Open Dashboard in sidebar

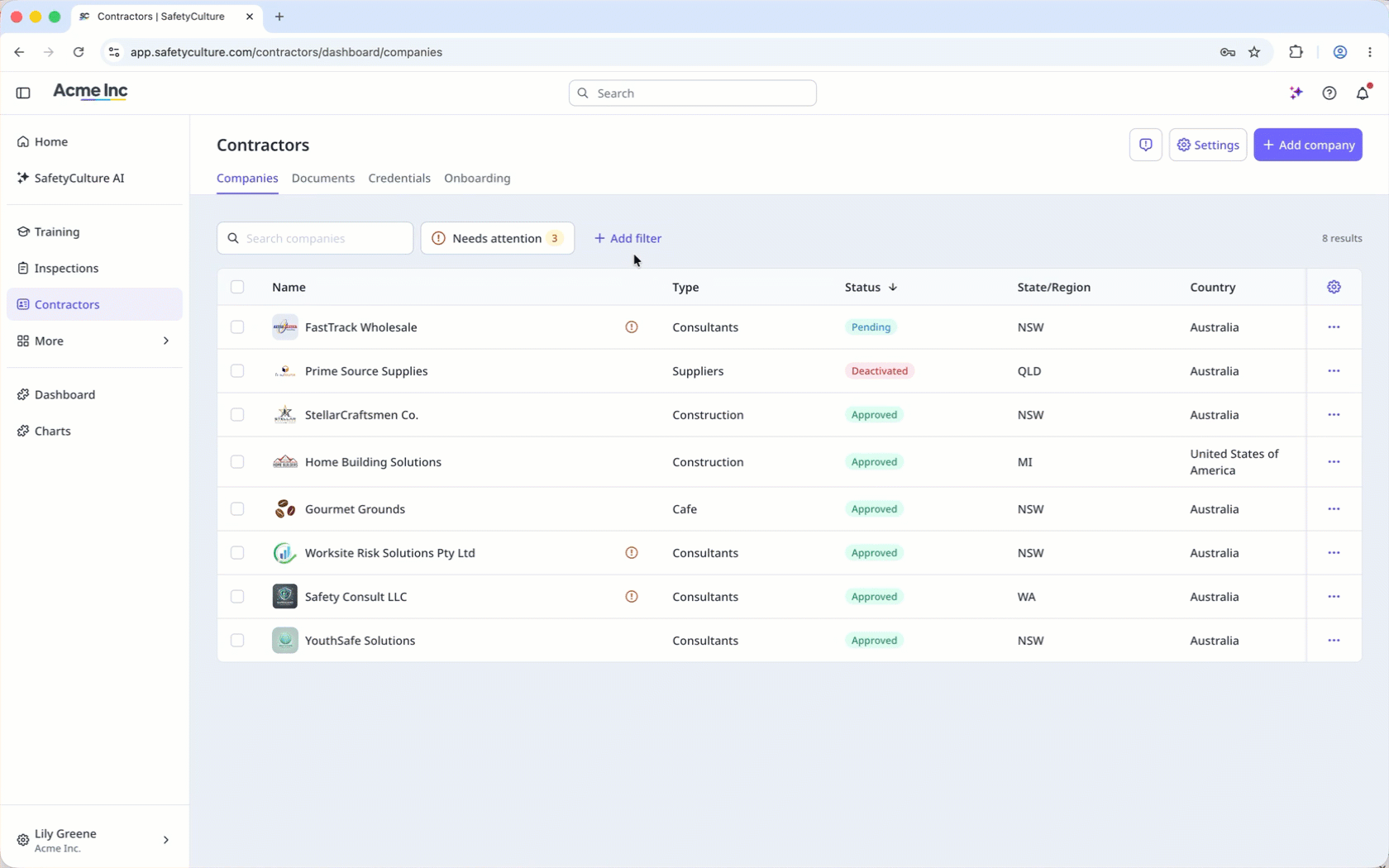pos(94,395)
